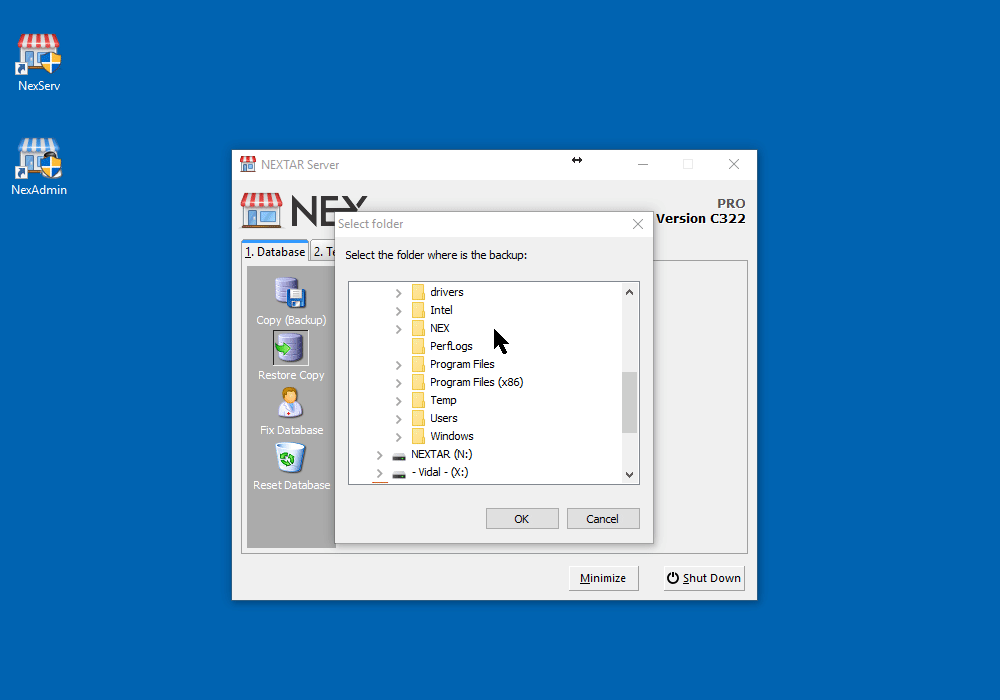Click the Windows folder icon
1000x700 pixels.
418,436
